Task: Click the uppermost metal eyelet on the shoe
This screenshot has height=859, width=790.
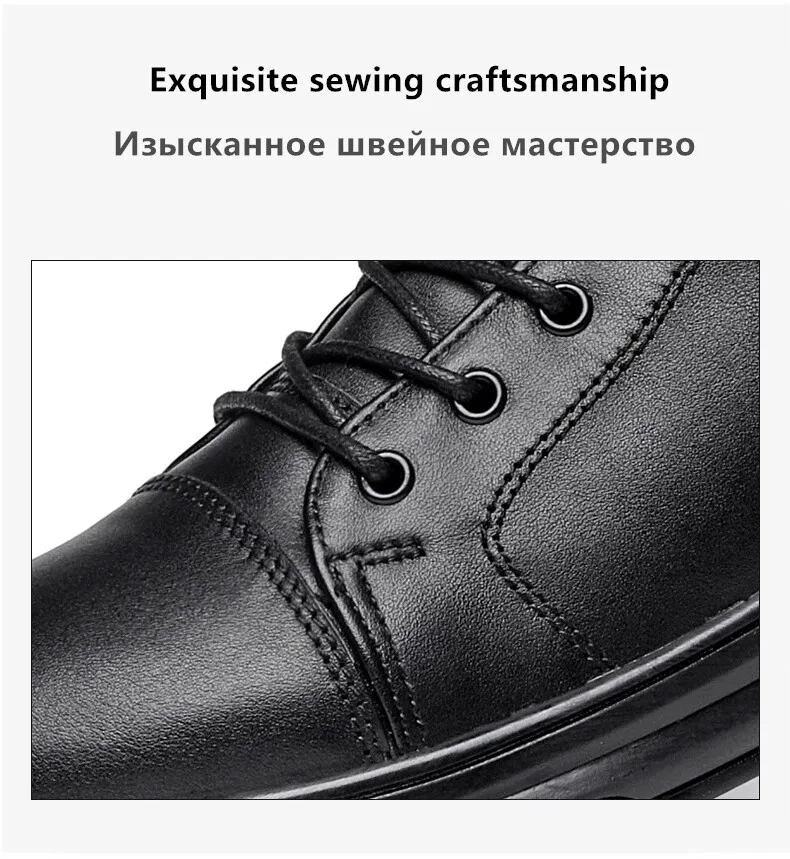Action: (x=566, y=308)
